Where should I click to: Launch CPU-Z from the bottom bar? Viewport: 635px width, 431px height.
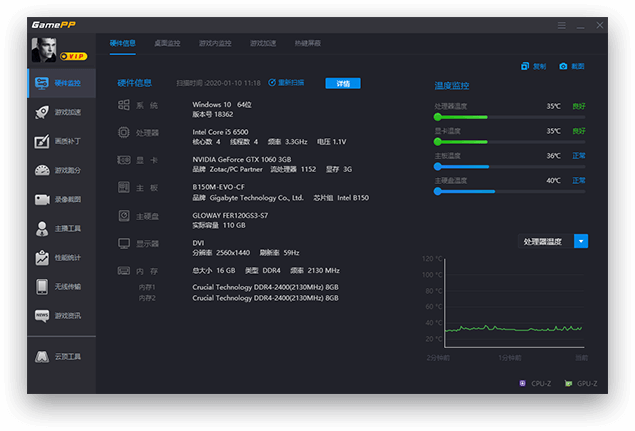[535, 383]
